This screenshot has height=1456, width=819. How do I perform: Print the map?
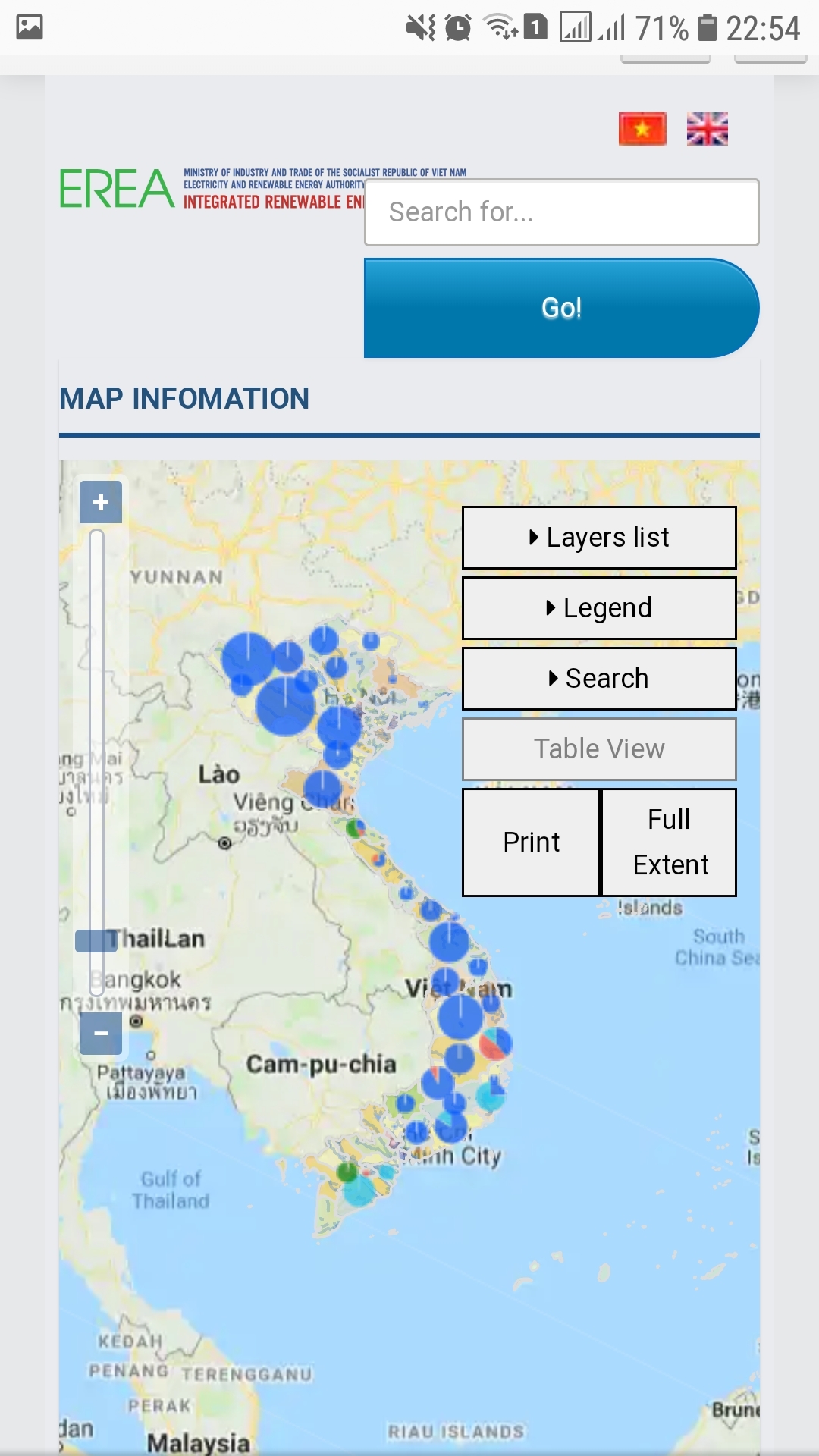532,843
